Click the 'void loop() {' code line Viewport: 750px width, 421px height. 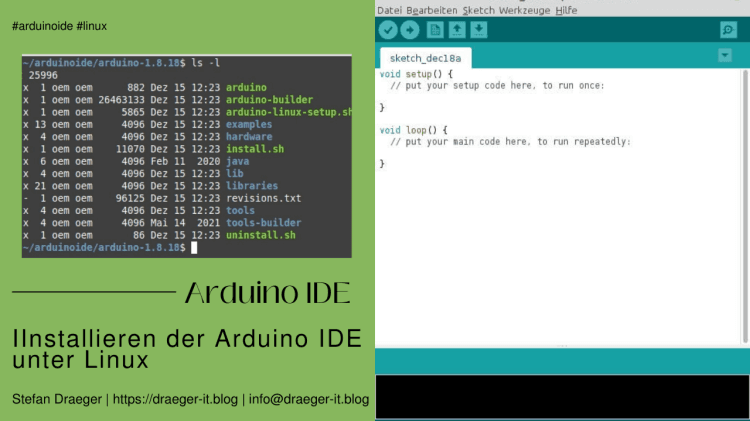click(x=413, y=130)
